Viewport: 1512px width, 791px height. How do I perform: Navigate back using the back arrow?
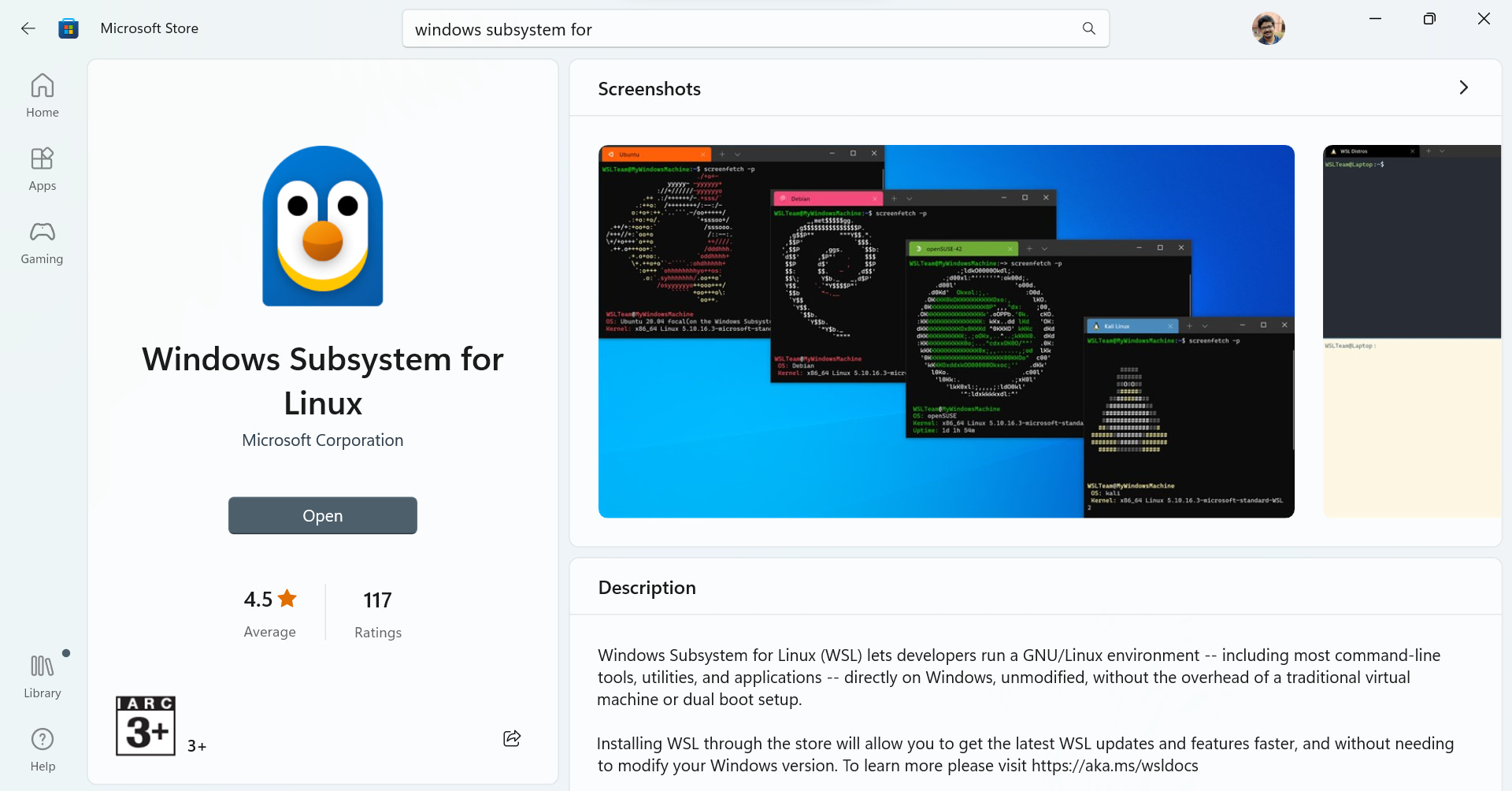28,28
